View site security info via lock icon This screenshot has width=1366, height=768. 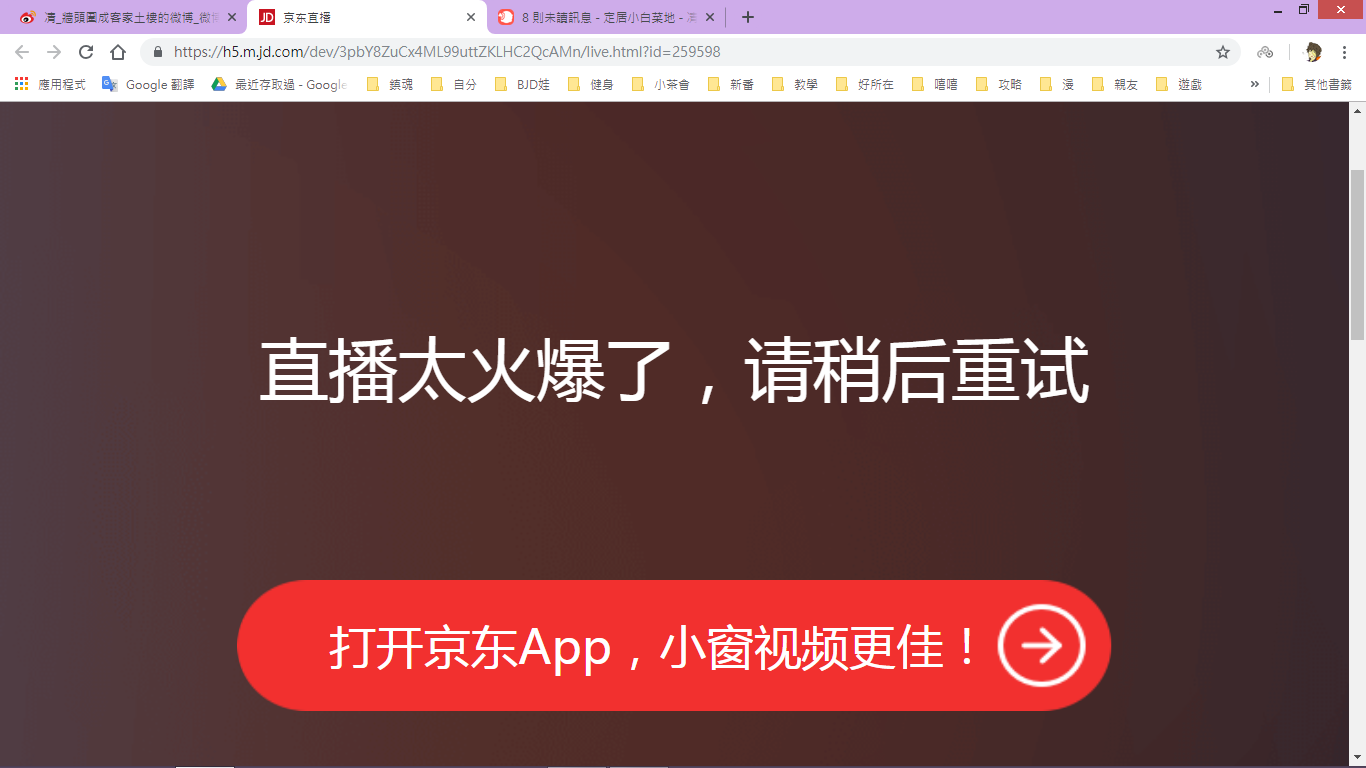tap(157, 52)
